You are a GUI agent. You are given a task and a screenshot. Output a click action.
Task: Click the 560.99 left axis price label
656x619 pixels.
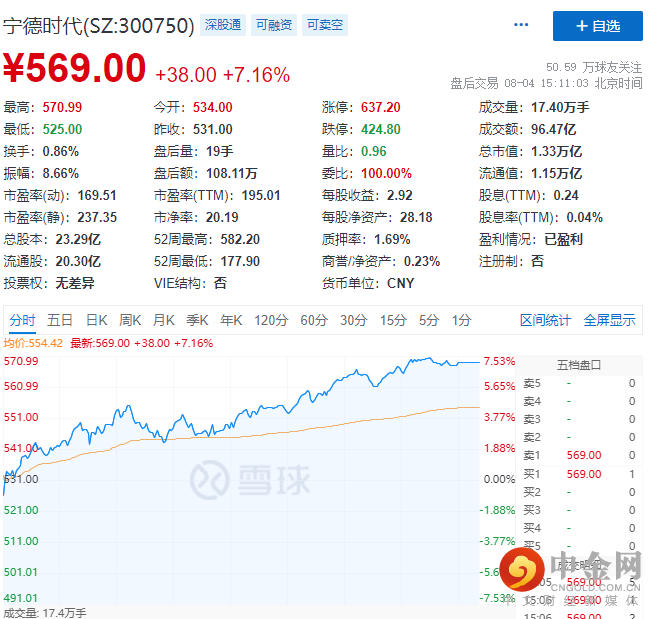click(x=21, y=386)
